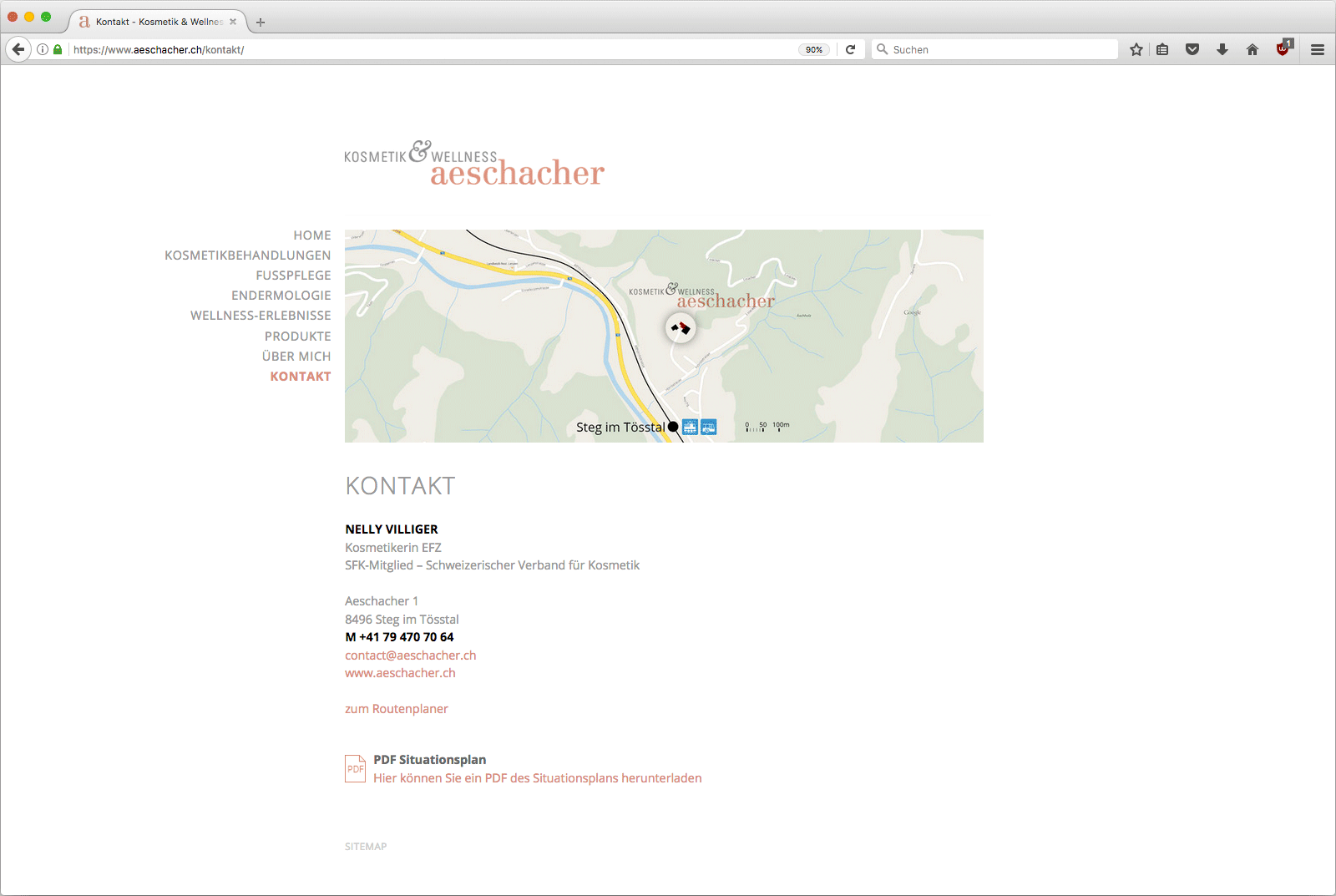
Task: Reset the 90% zoom level indicator
Action: (x=814, y=49)
